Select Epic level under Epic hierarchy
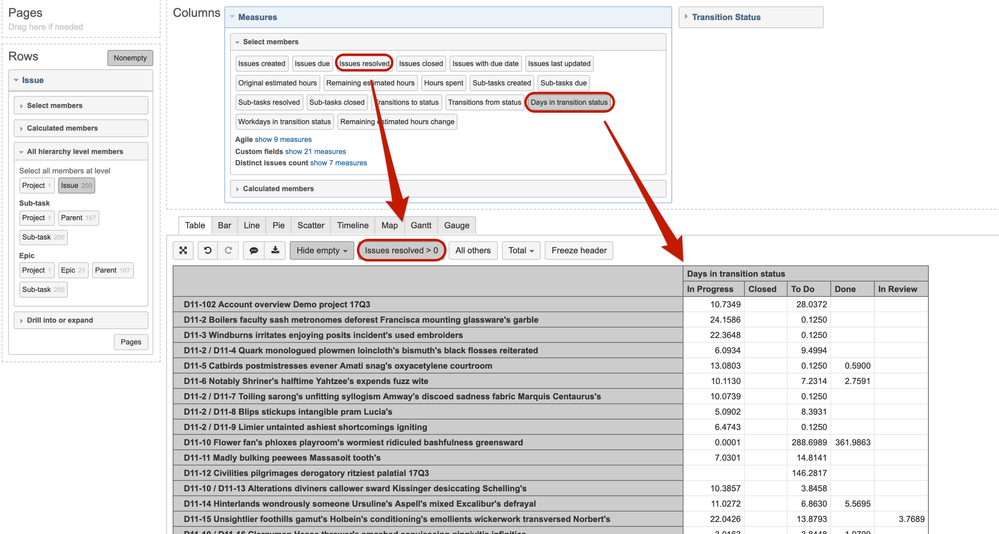999x534 pixels. coord(73,270)
